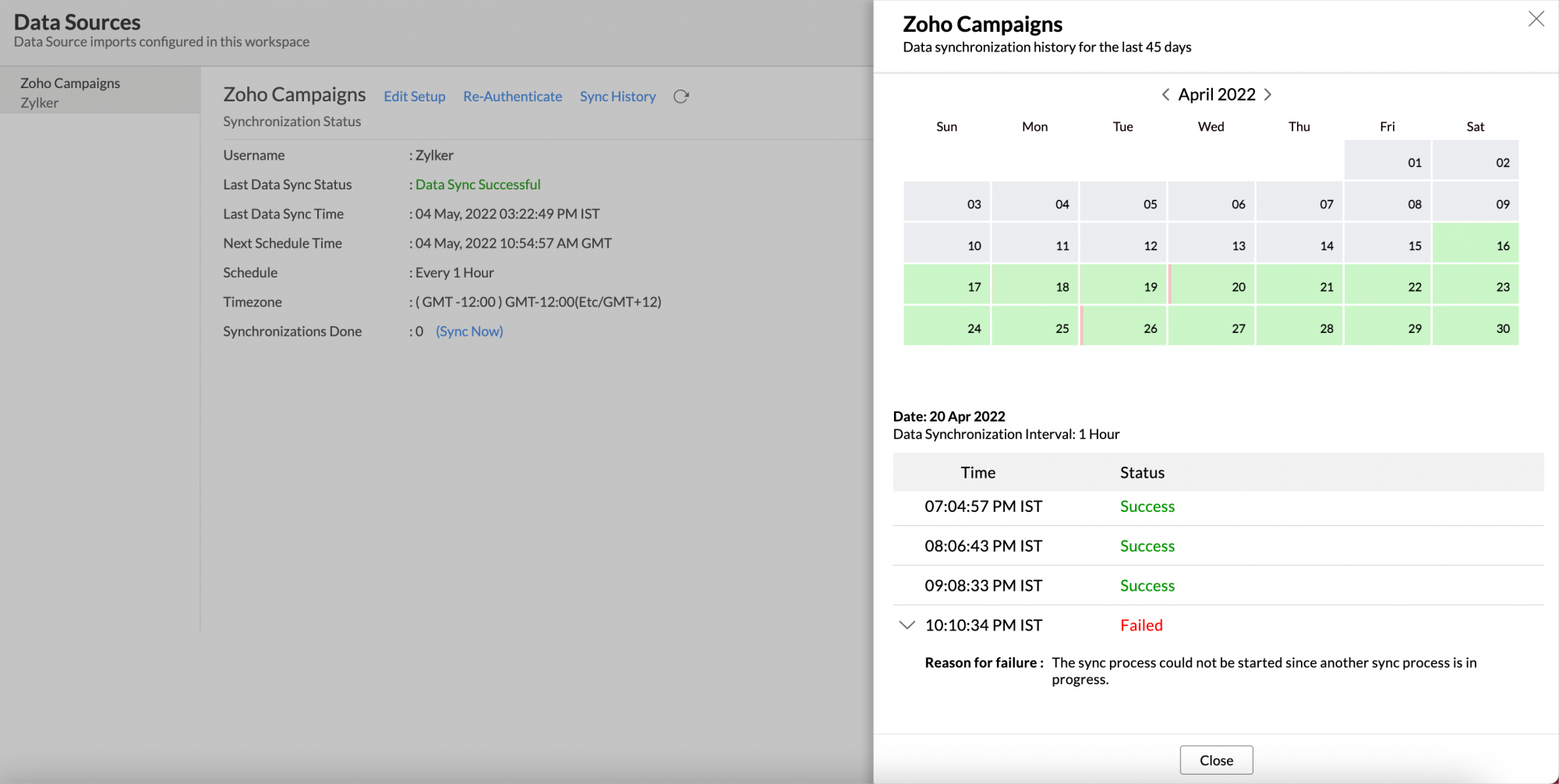Select April 16 in the calendar
The height and width of the screenshot is (784, 1559).
click(x=1476, y=244)
